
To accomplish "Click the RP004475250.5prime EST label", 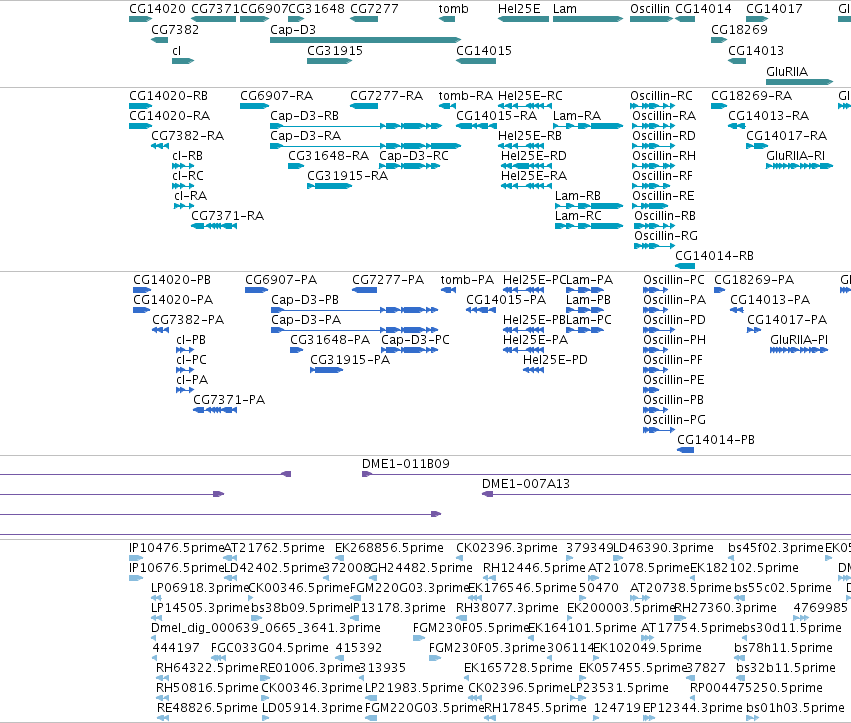I will pos(756,688).
